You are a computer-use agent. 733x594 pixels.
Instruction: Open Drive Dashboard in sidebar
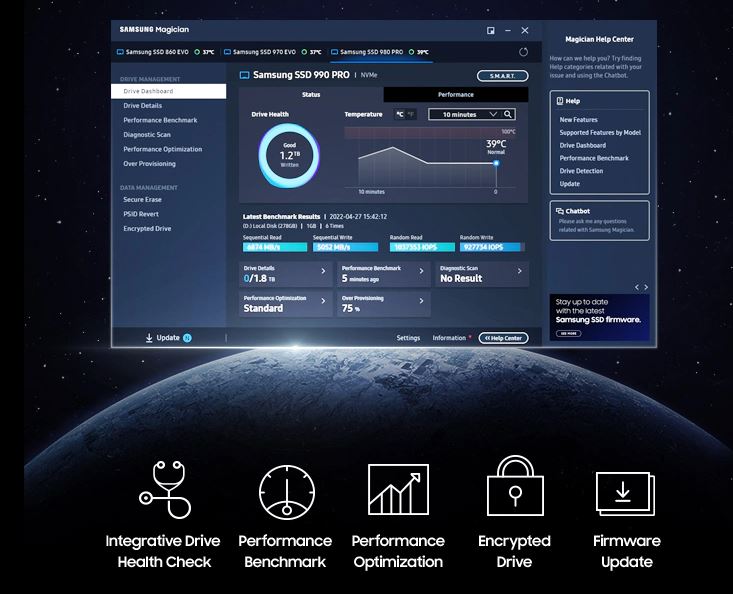pyautogui.click(x=168, y=91)
